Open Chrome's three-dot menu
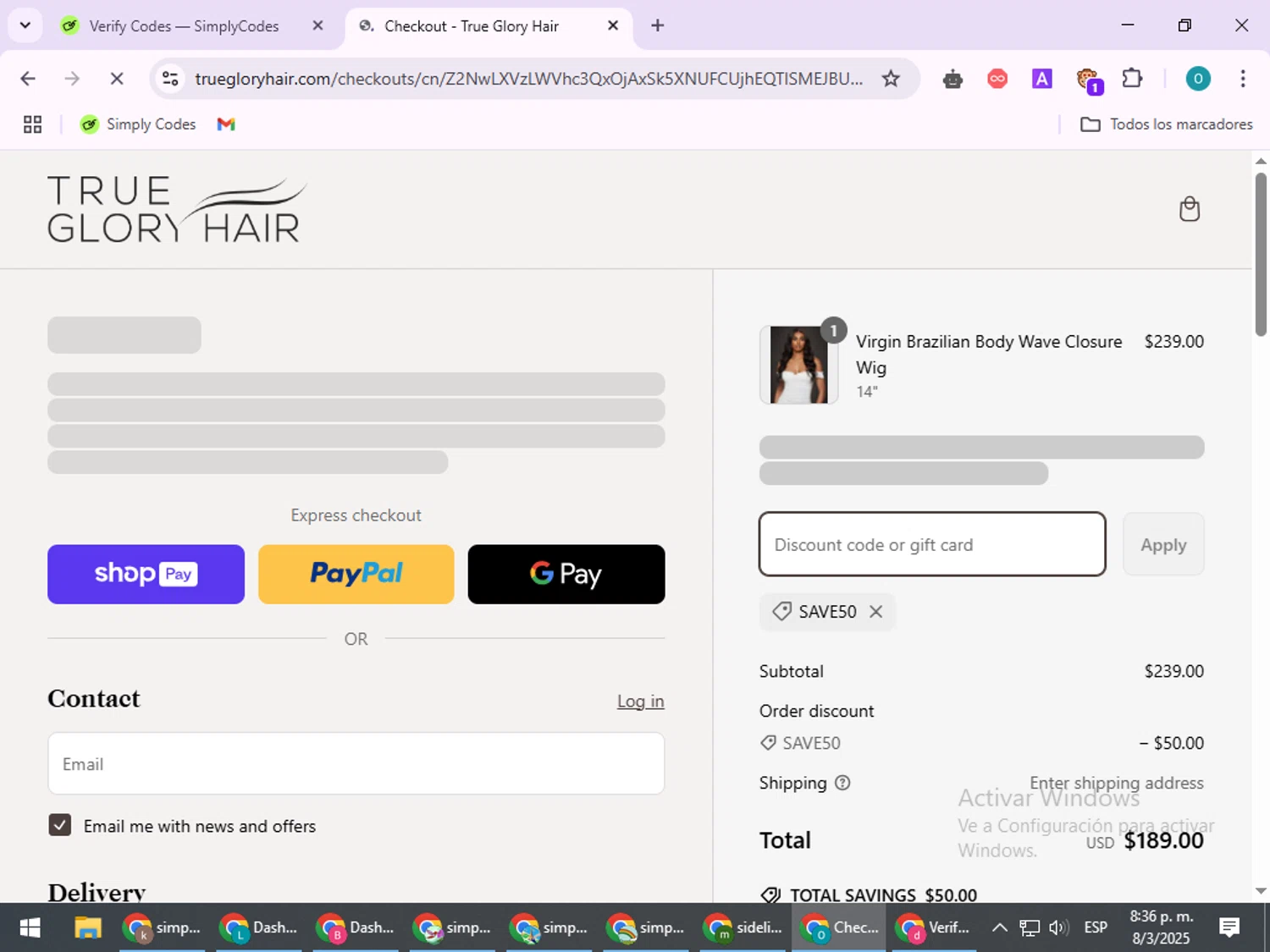The image size is (1270, 952). 1242,79
